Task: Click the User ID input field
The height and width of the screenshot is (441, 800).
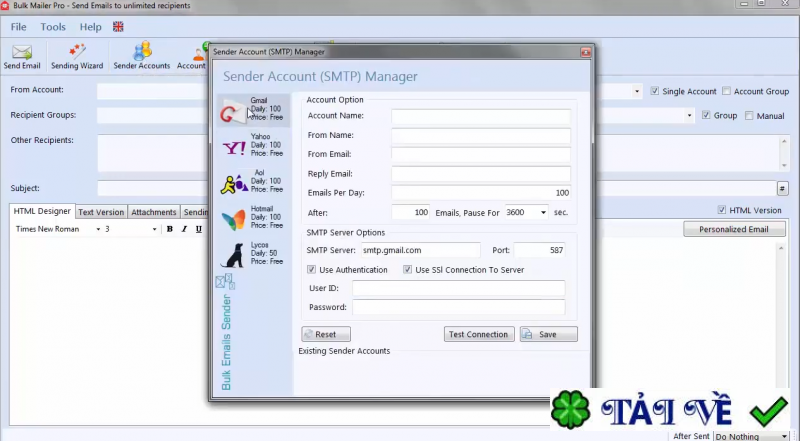Action: [459, 288]
